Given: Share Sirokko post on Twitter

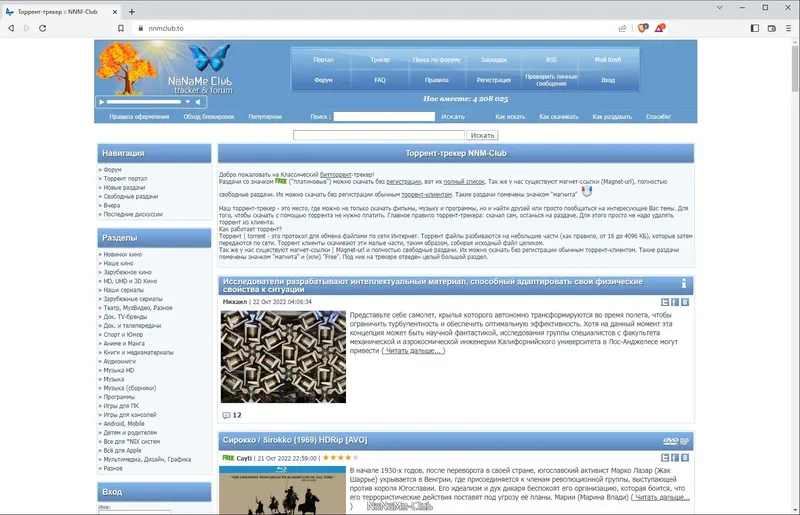Looking at the screenshot, I should pyautogui.click(x=665, y=457).
